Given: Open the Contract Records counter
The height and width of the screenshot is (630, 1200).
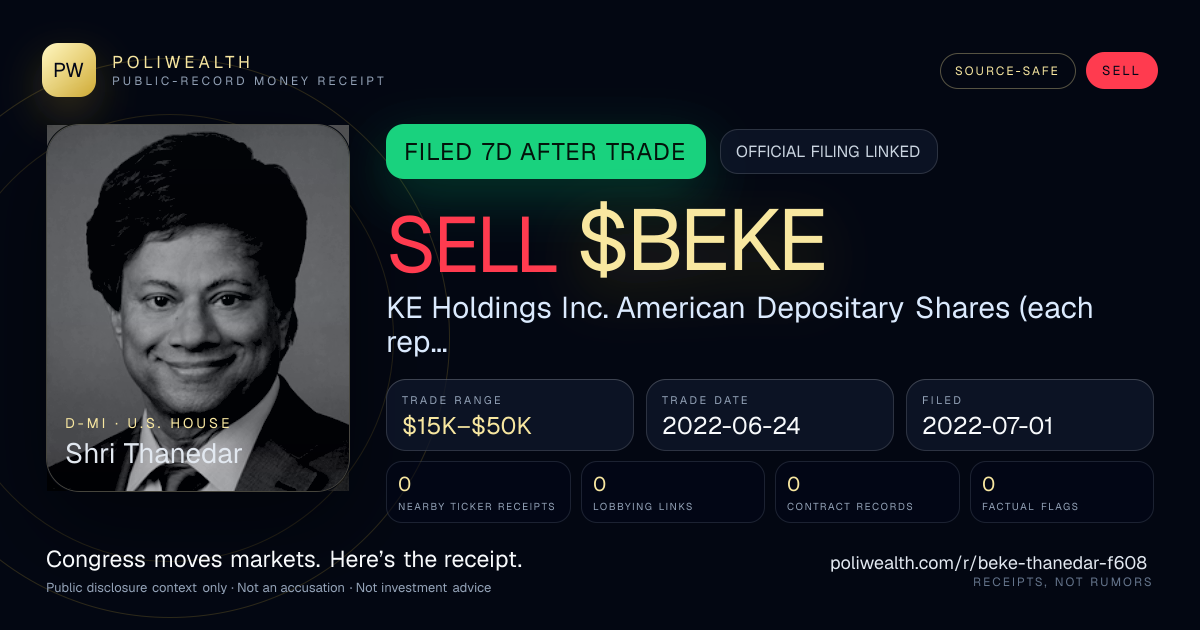Looking at the screenshot, I should click(867, 492).
